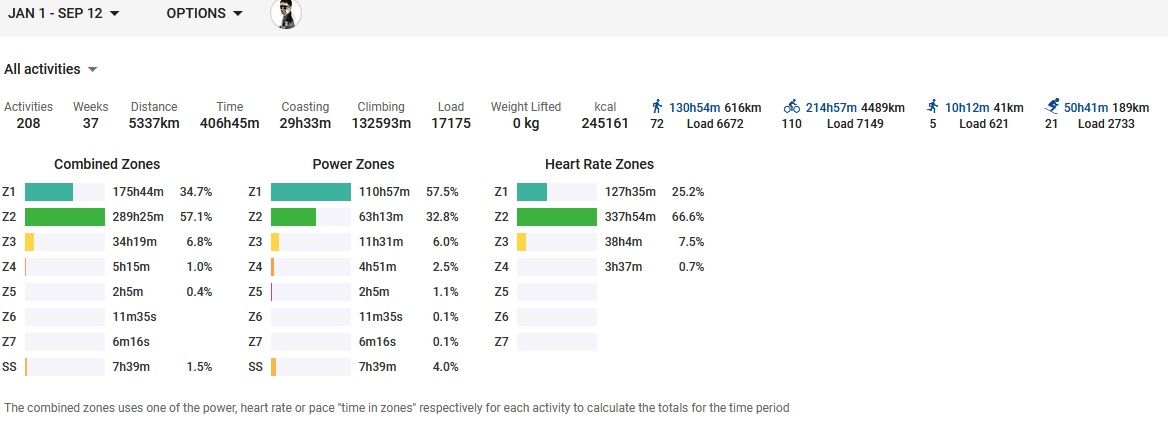
Task: Click the Combined Zones Z2 green bar
Action: pos(65,216)
